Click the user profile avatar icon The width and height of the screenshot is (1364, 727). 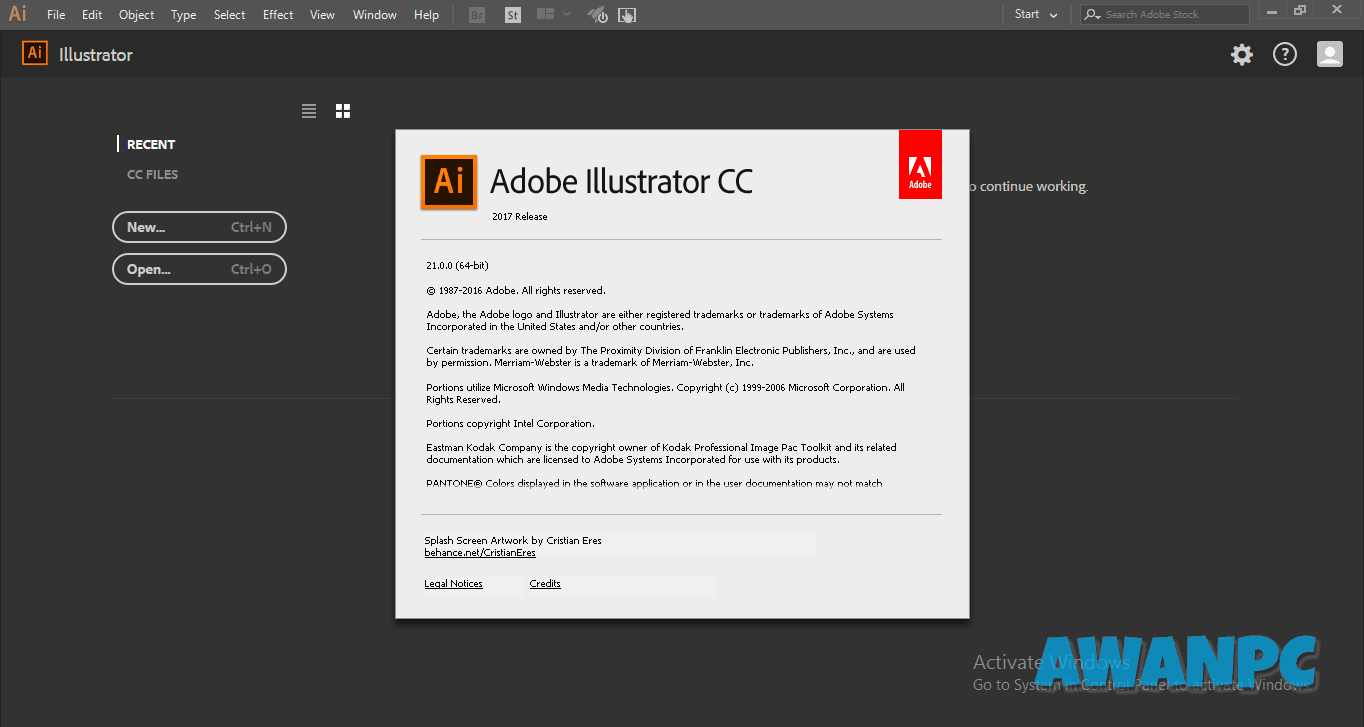tap(1329, 54)
